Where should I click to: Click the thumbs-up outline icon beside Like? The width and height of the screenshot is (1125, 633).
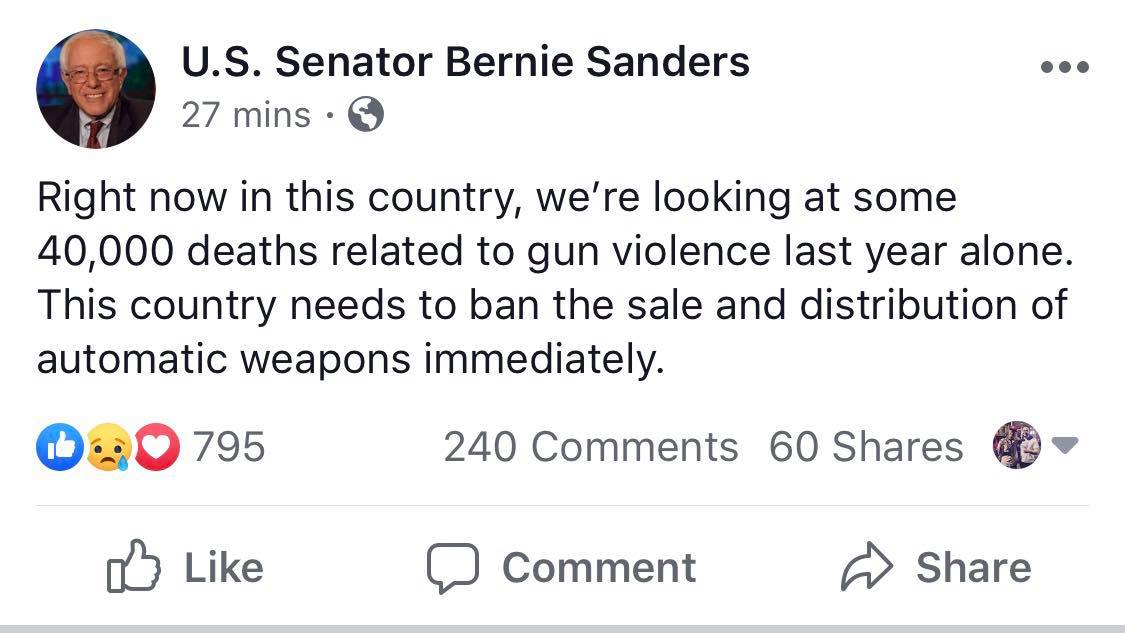[x=132, y=567]
